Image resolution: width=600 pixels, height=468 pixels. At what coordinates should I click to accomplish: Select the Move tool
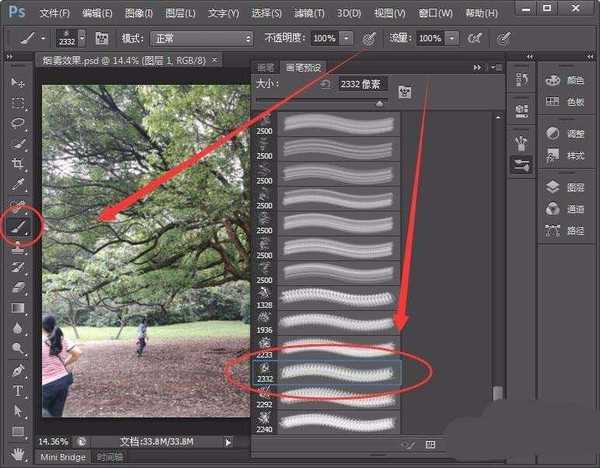click(18, 81)
